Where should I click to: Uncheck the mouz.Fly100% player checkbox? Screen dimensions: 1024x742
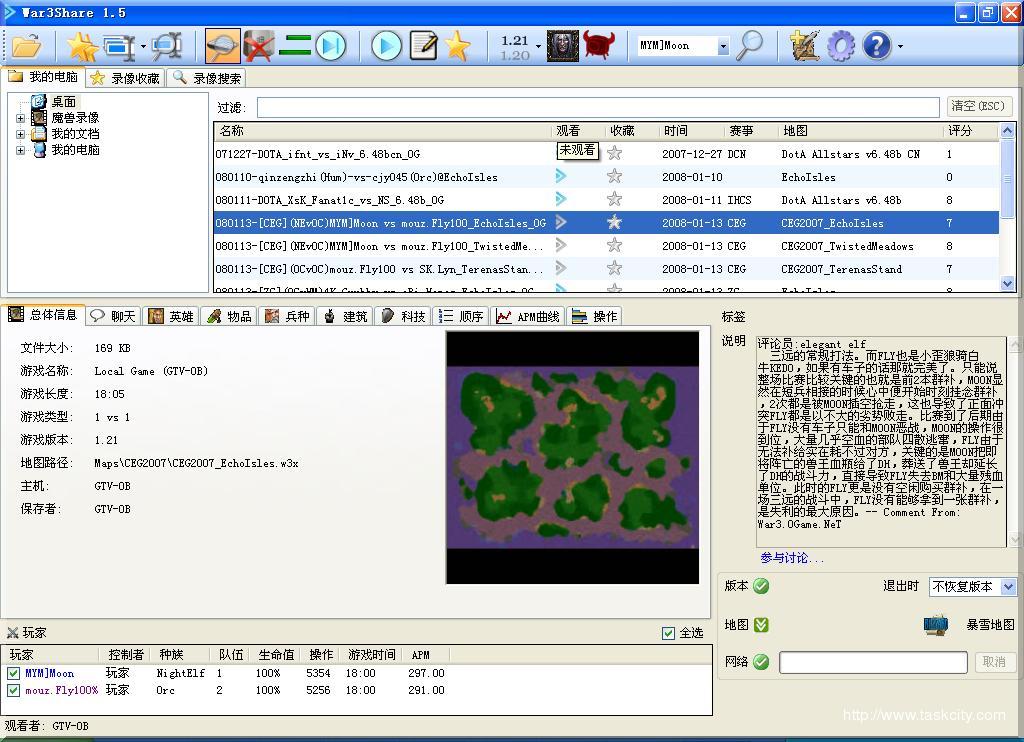coord(14,691)
